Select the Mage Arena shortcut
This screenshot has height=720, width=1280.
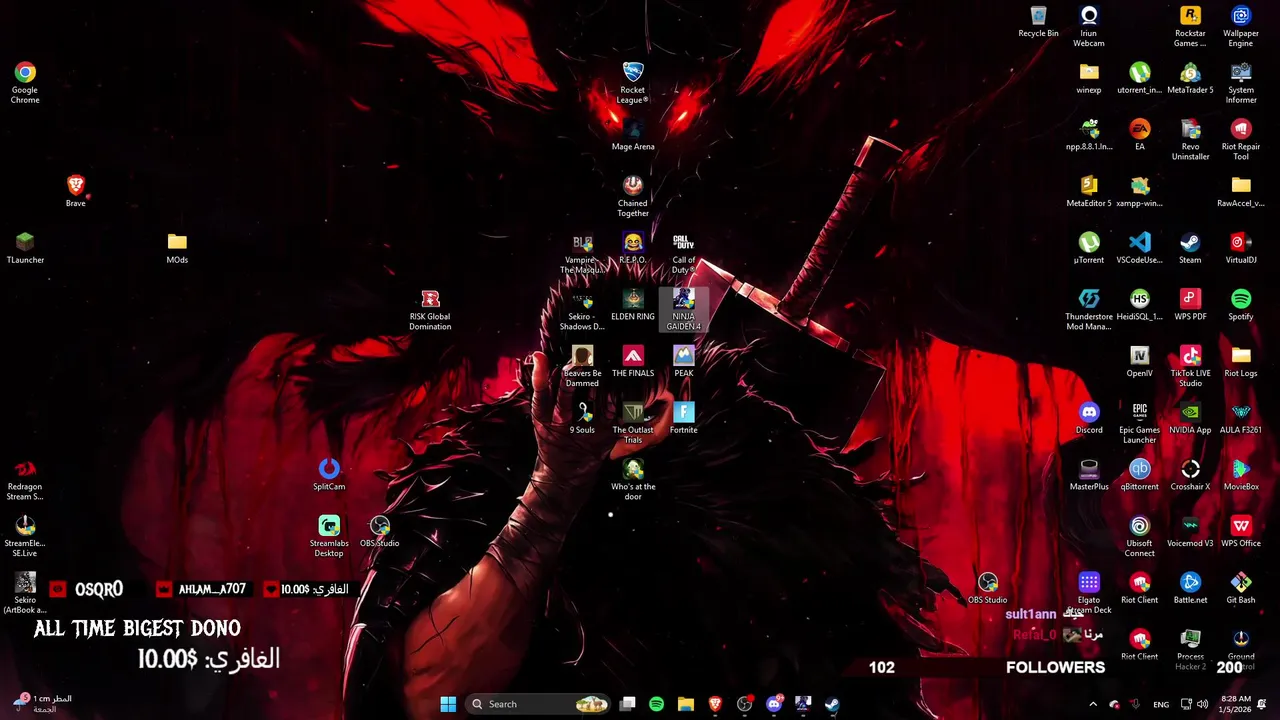(633, 134)
